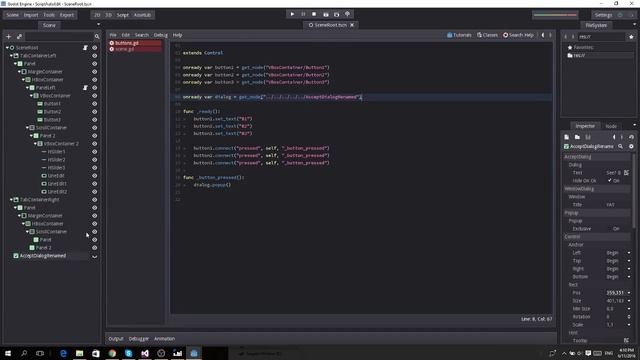Collapse the TabContainerLeft node

tap(11, 56)
